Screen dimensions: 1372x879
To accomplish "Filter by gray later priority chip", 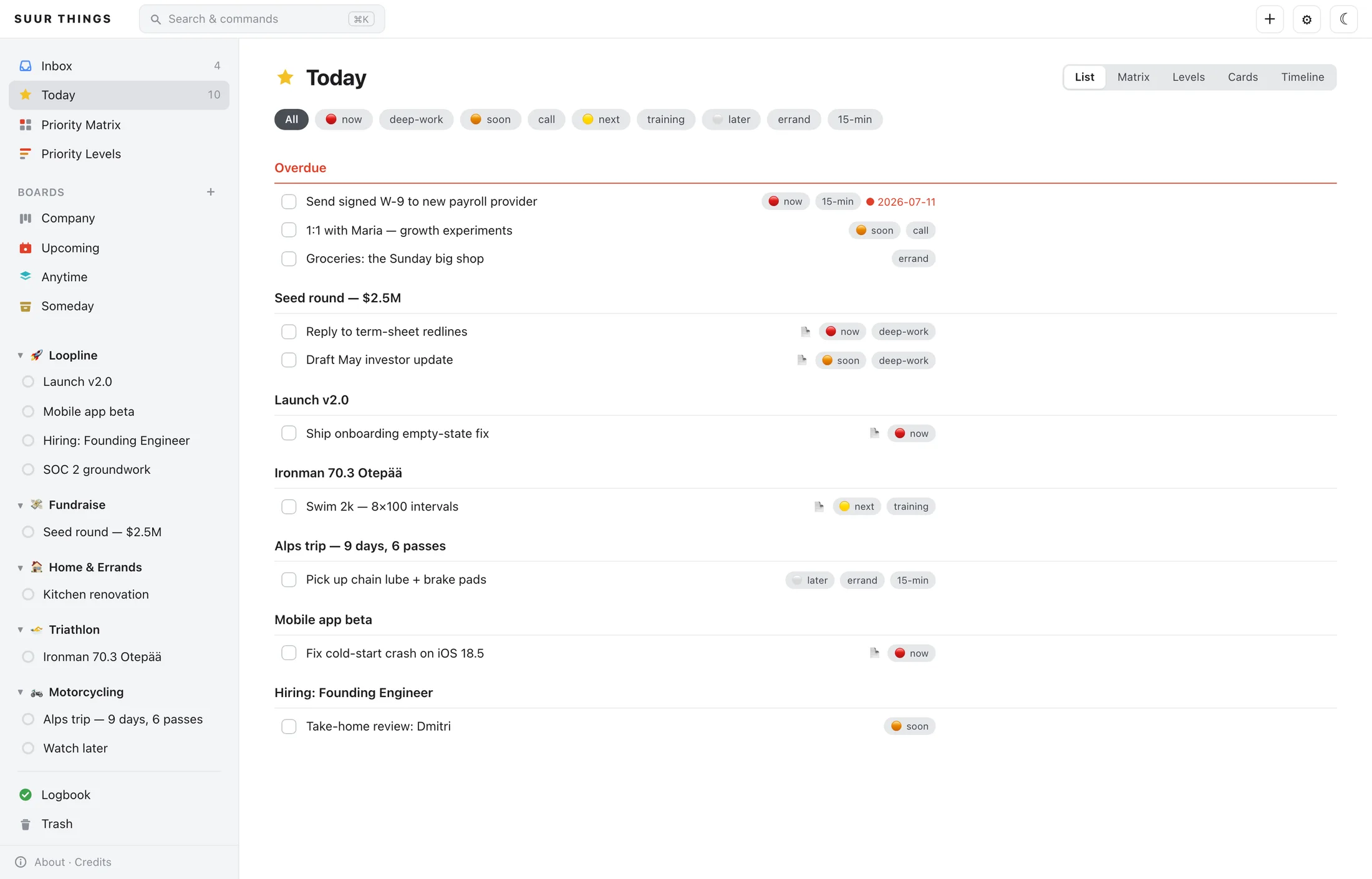I will click(731, 119).
